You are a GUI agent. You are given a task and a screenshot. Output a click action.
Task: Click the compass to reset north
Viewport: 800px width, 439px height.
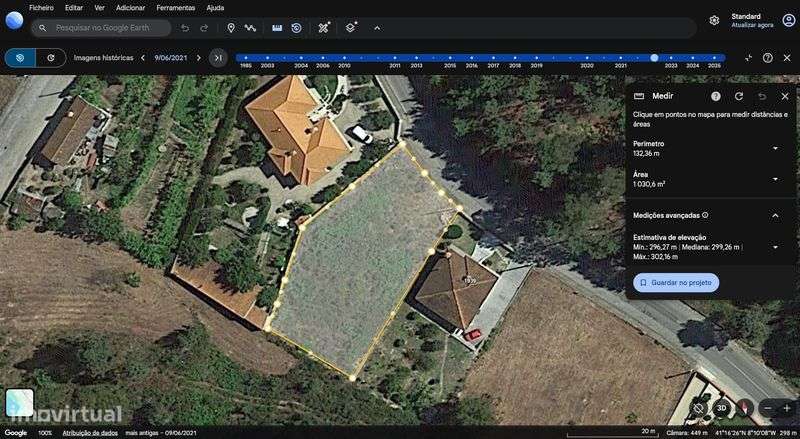(x=744, y=408)
